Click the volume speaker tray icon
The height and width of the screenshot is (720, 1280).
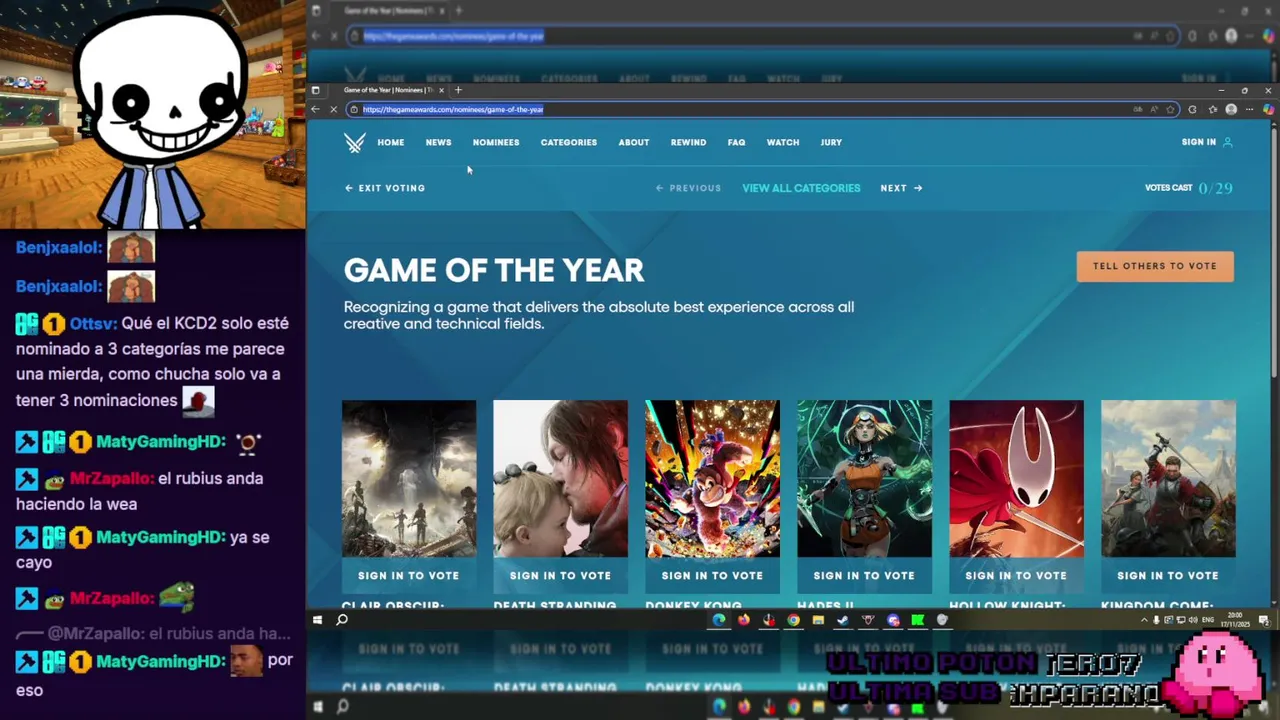click(x=1192, y=620)
